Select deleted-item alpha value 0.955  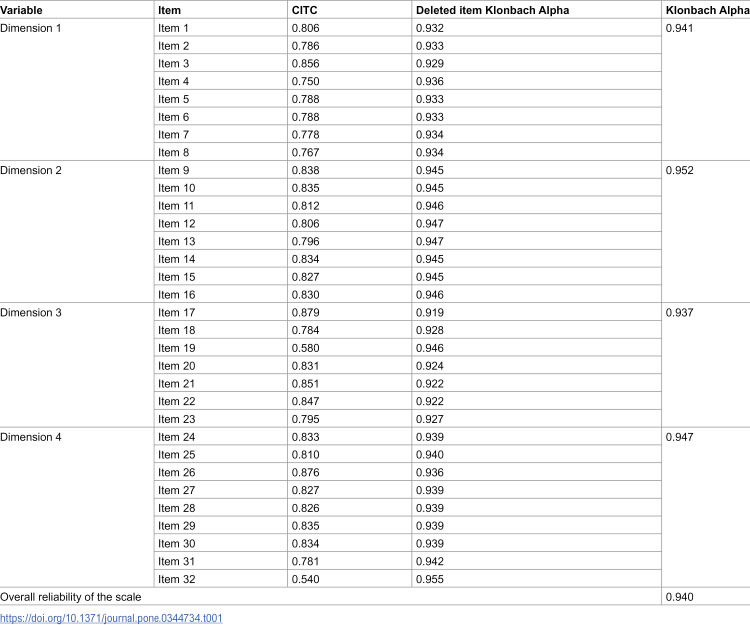click(430, 579)
